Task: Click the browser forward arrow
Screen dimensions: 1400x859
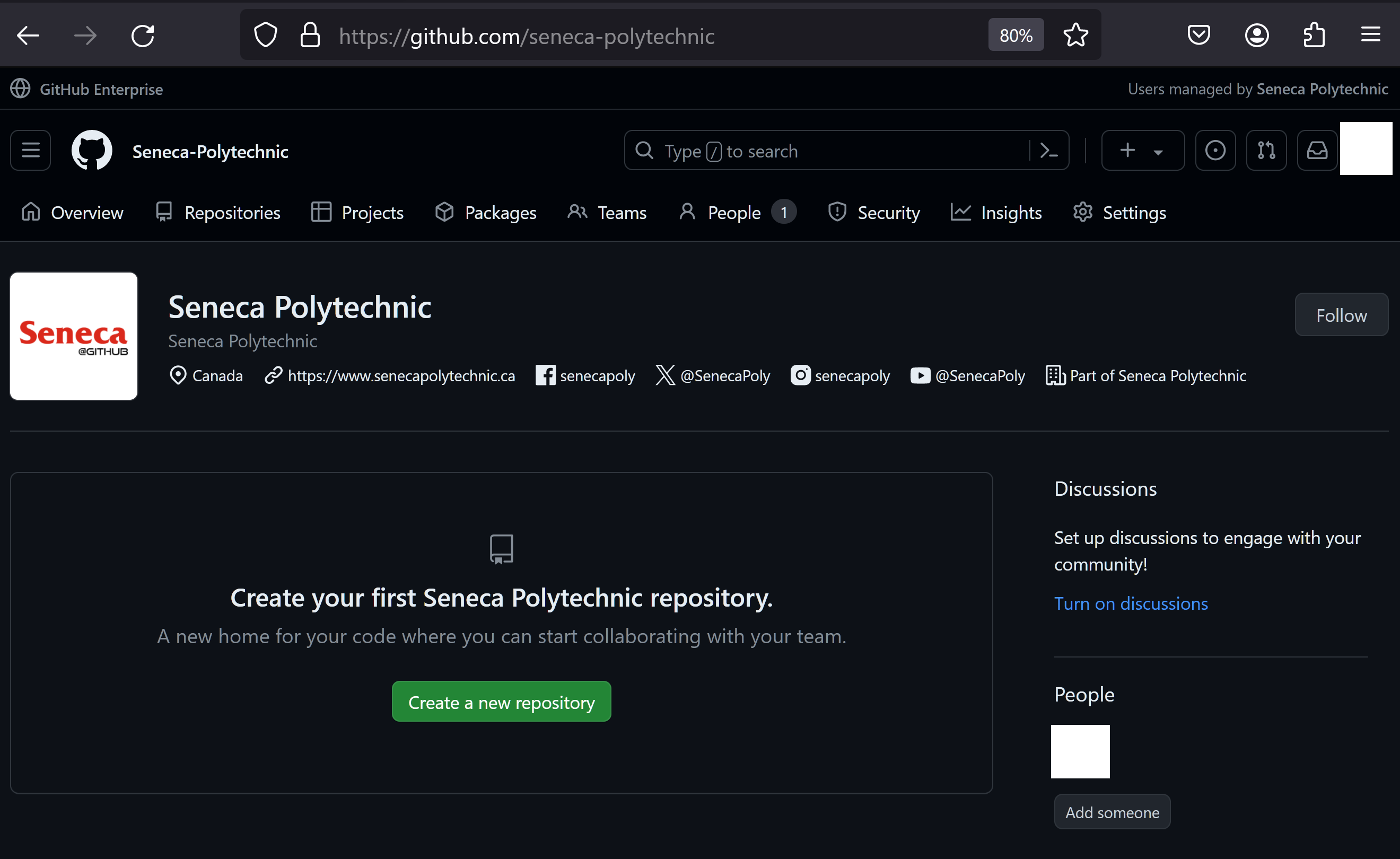Action: [85, 36]
